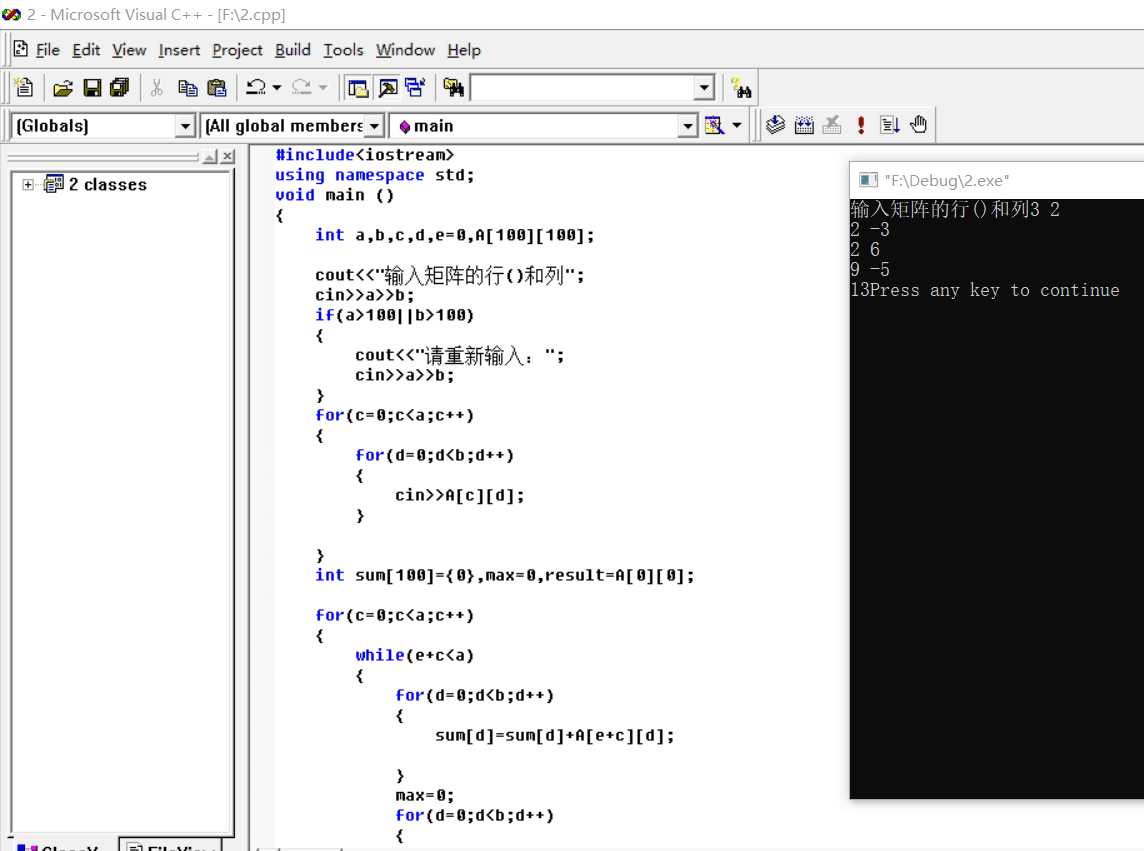Screen dimensions: 1144x851
Task: Open the View menu
Action: (129, 50)
